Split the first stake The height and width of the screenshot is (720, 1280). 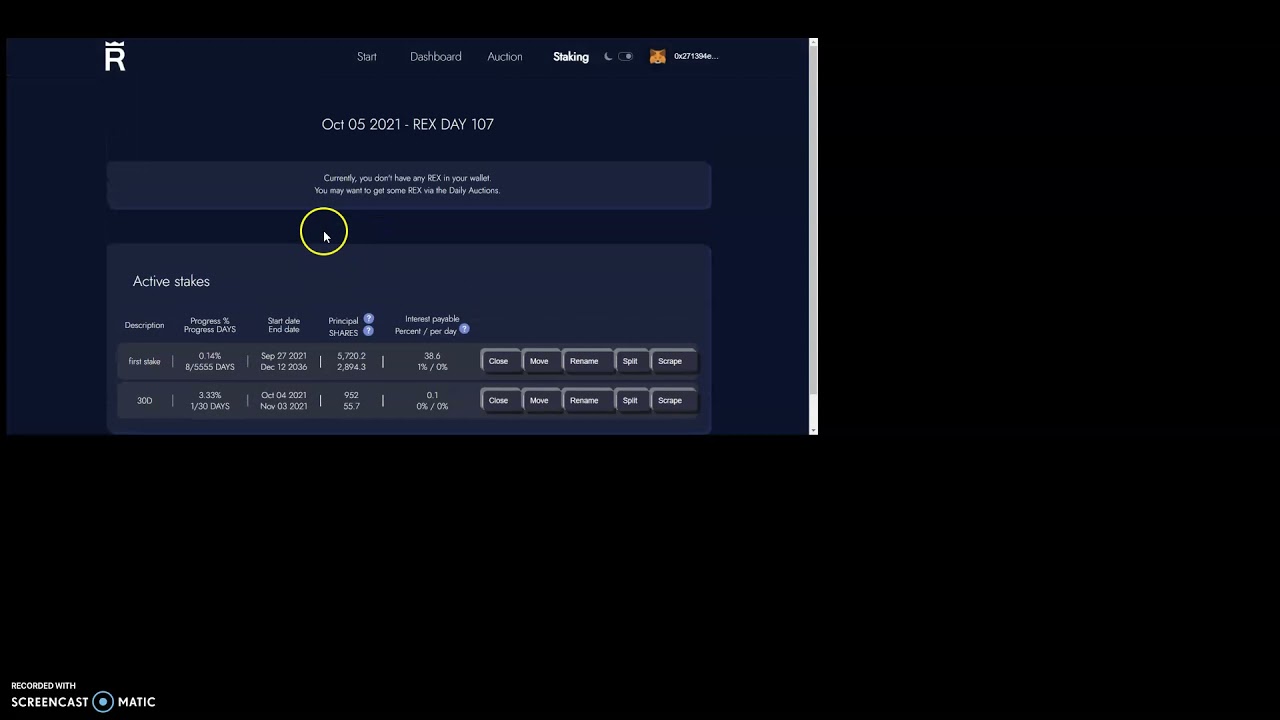pyautogui.click(x=630, y=361)
